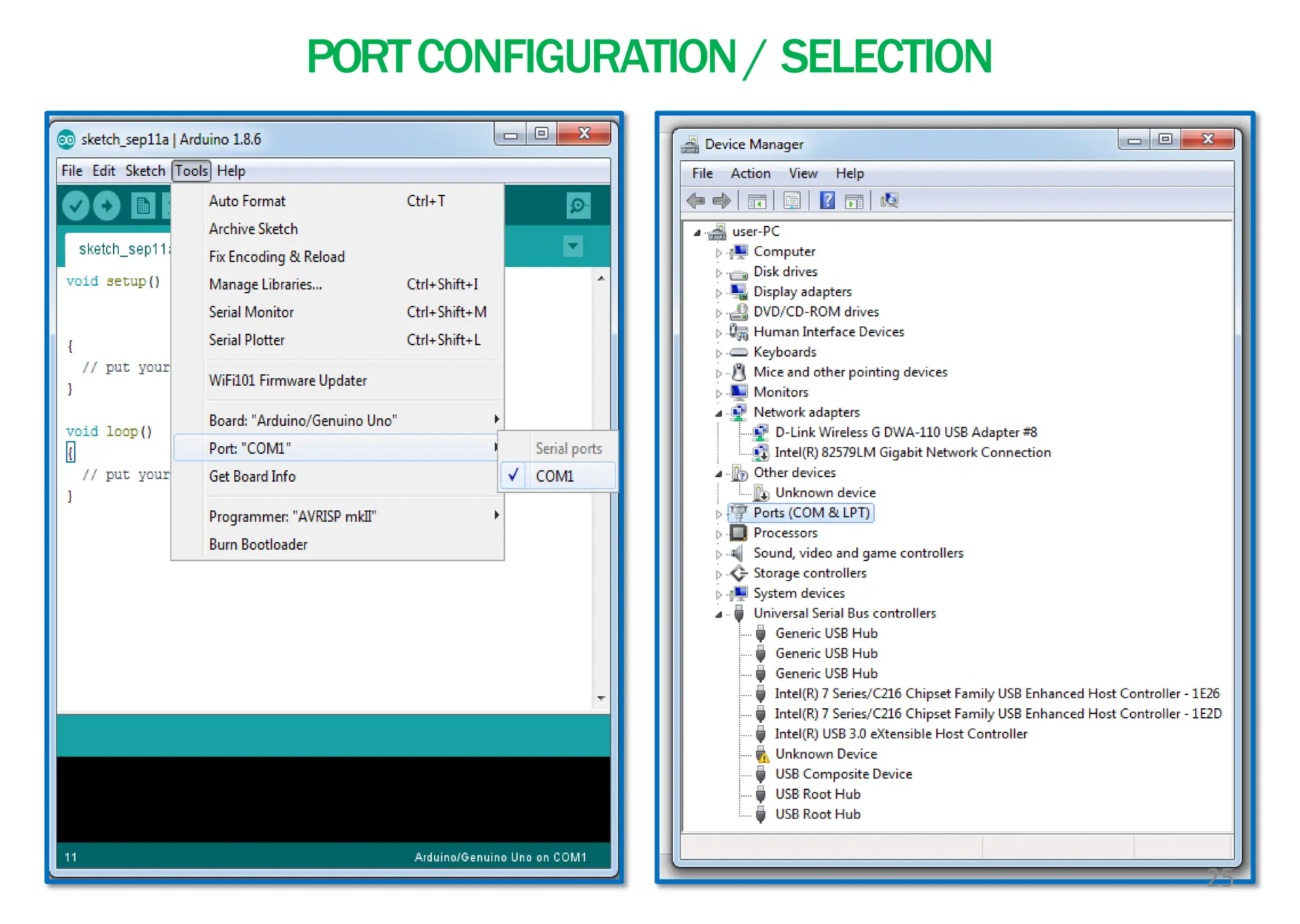Select Intel(R) USB 3.0 eXtensible Host Controller

click(901, 734)
